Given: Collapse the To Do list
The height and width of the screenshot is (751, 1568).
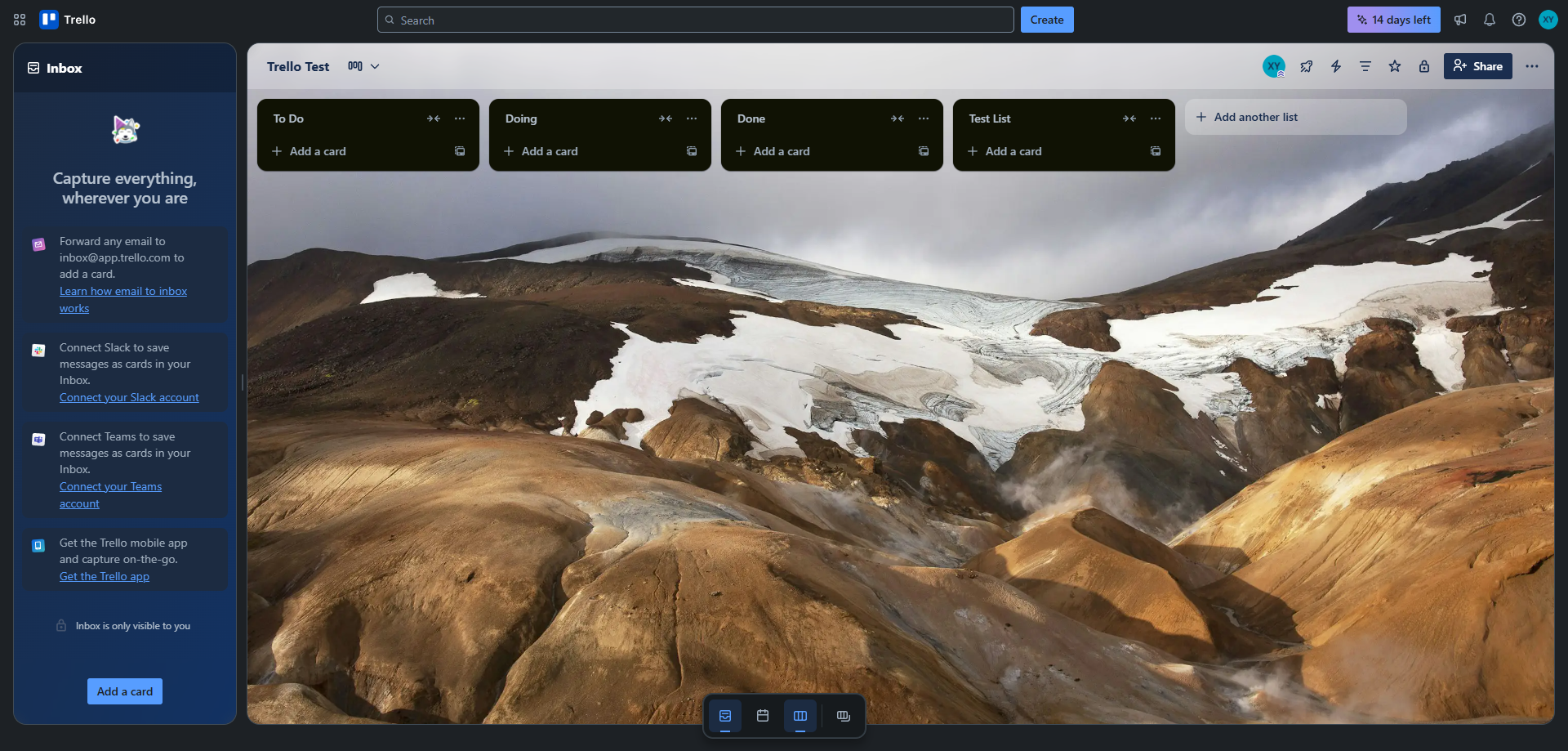Looking at the screenshot, I should (434, 118).
